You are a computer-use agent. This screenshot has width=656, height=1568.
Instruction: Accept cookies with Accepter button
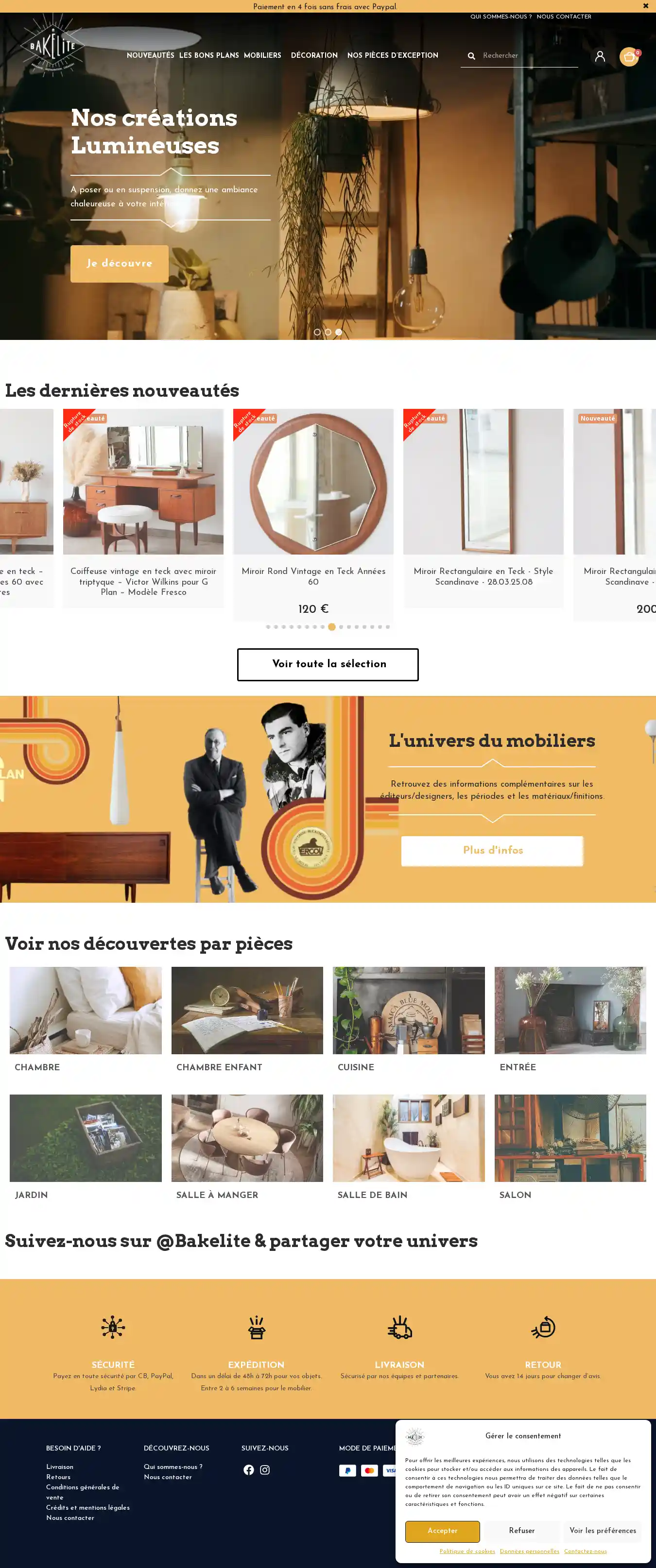[x=442, y=1531]
